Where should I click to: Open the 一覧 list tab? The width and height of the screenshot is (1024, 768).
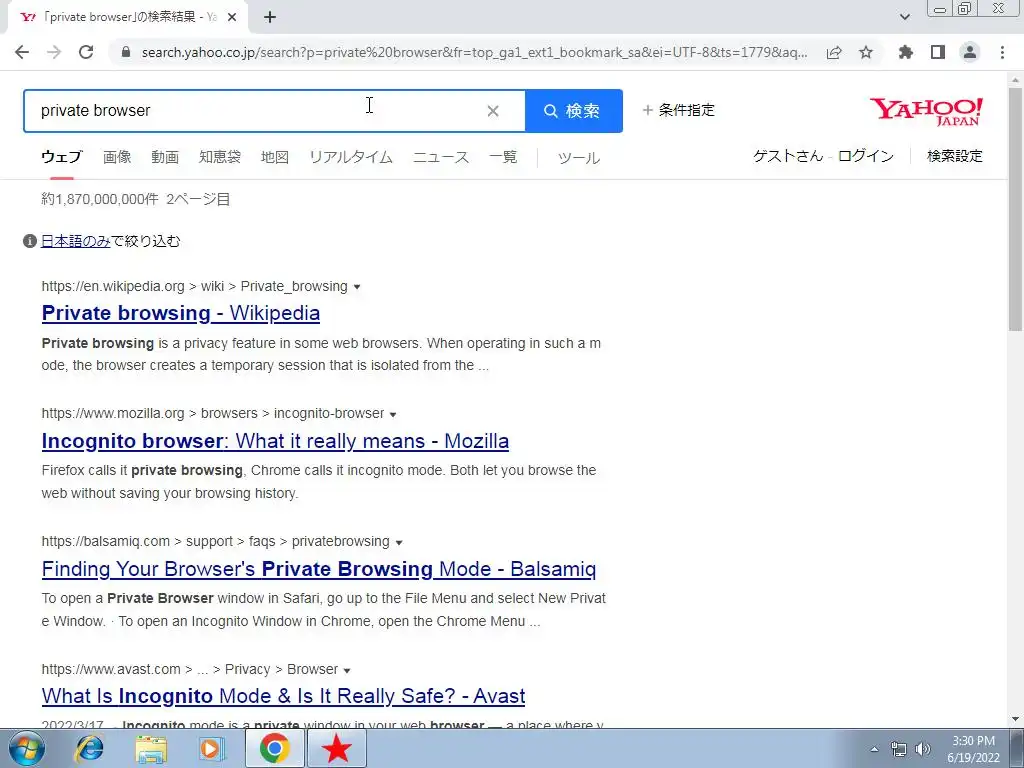[503, 157]
